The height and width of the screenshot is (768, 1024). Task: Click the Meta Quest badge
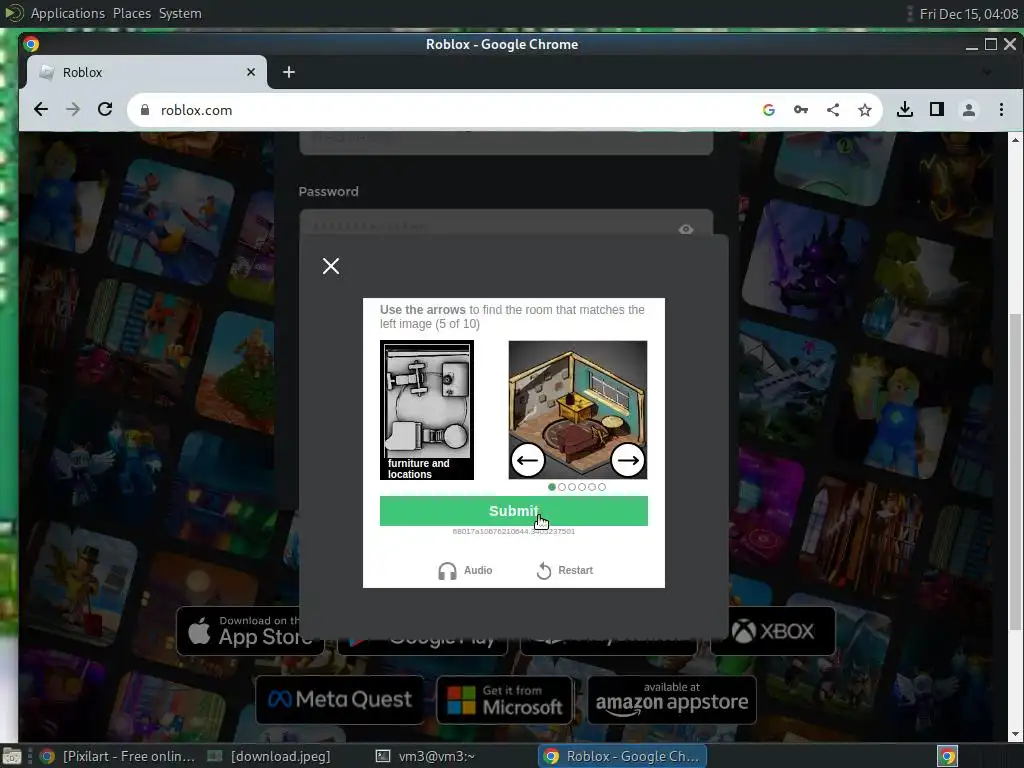coord(340,700)
